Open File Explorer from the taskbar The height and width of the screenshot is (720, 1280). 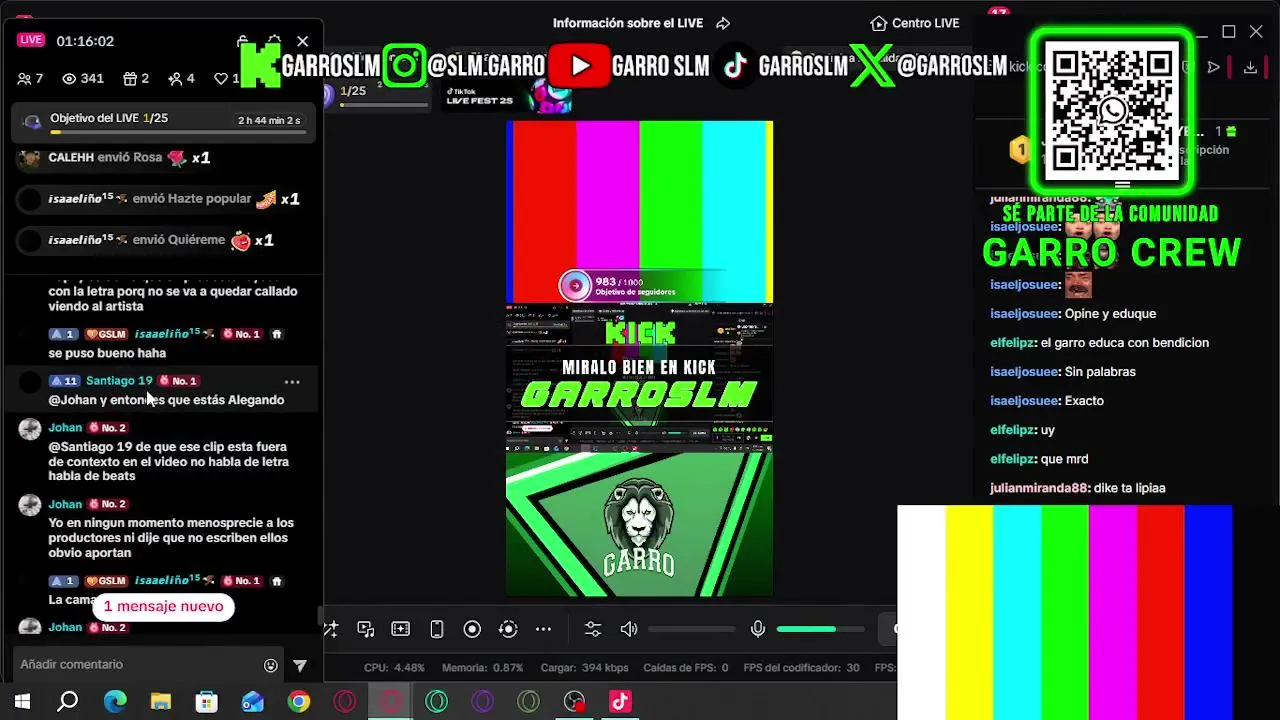pyautogui.click(x=161, y=702)
